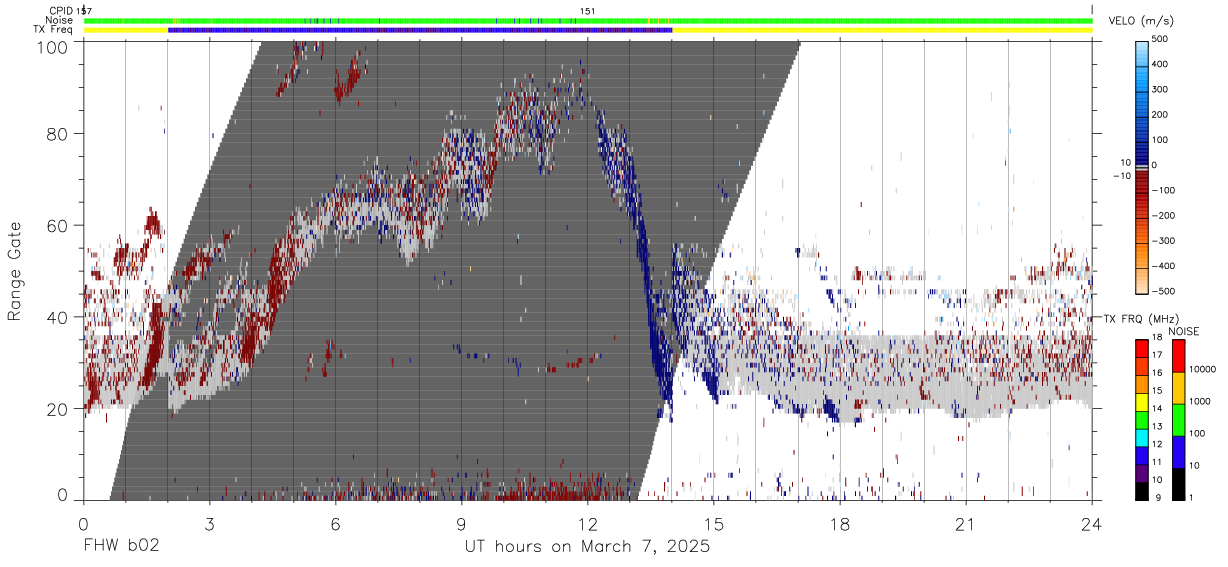Image resolution: width=1228 pixels, height=567 pixels.
Task: Click the '1000' noise scale value
Action: pyautogui.click(x=1200, y=401)
